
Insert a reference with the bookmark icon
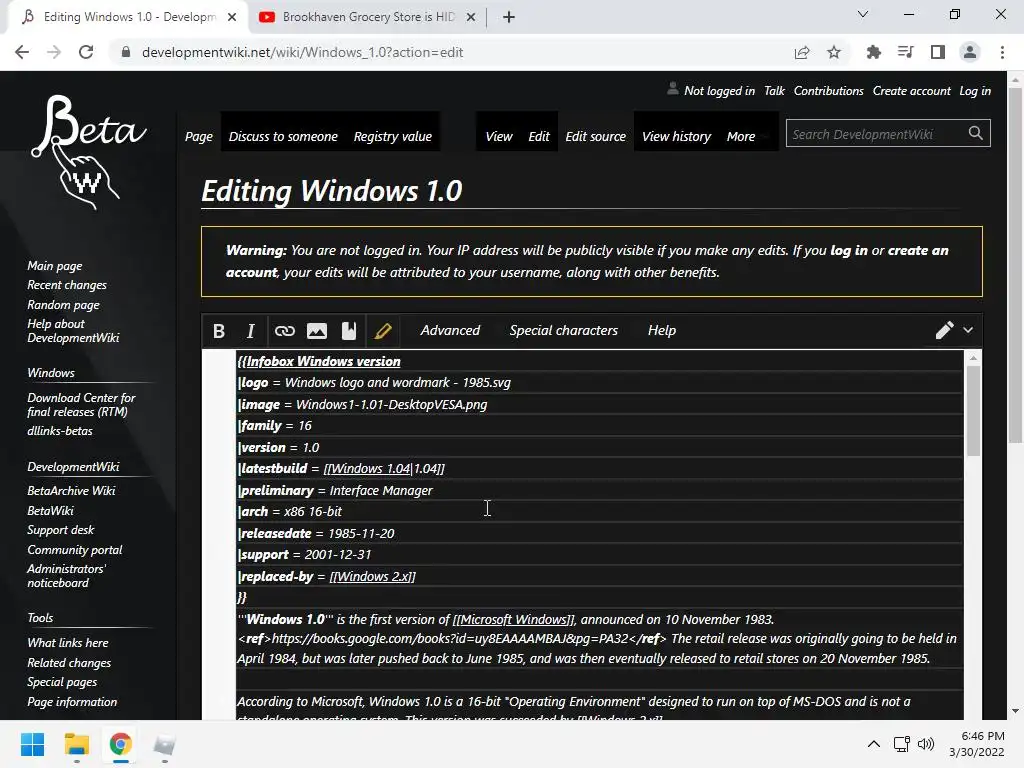click(x=349, y=331)
